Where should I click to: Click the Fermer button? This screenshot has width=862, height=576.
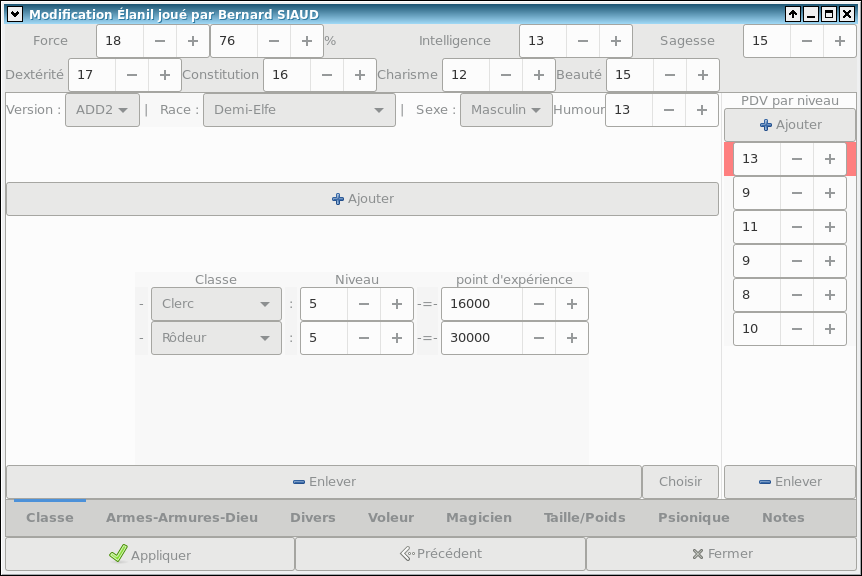tap(722, 554)
